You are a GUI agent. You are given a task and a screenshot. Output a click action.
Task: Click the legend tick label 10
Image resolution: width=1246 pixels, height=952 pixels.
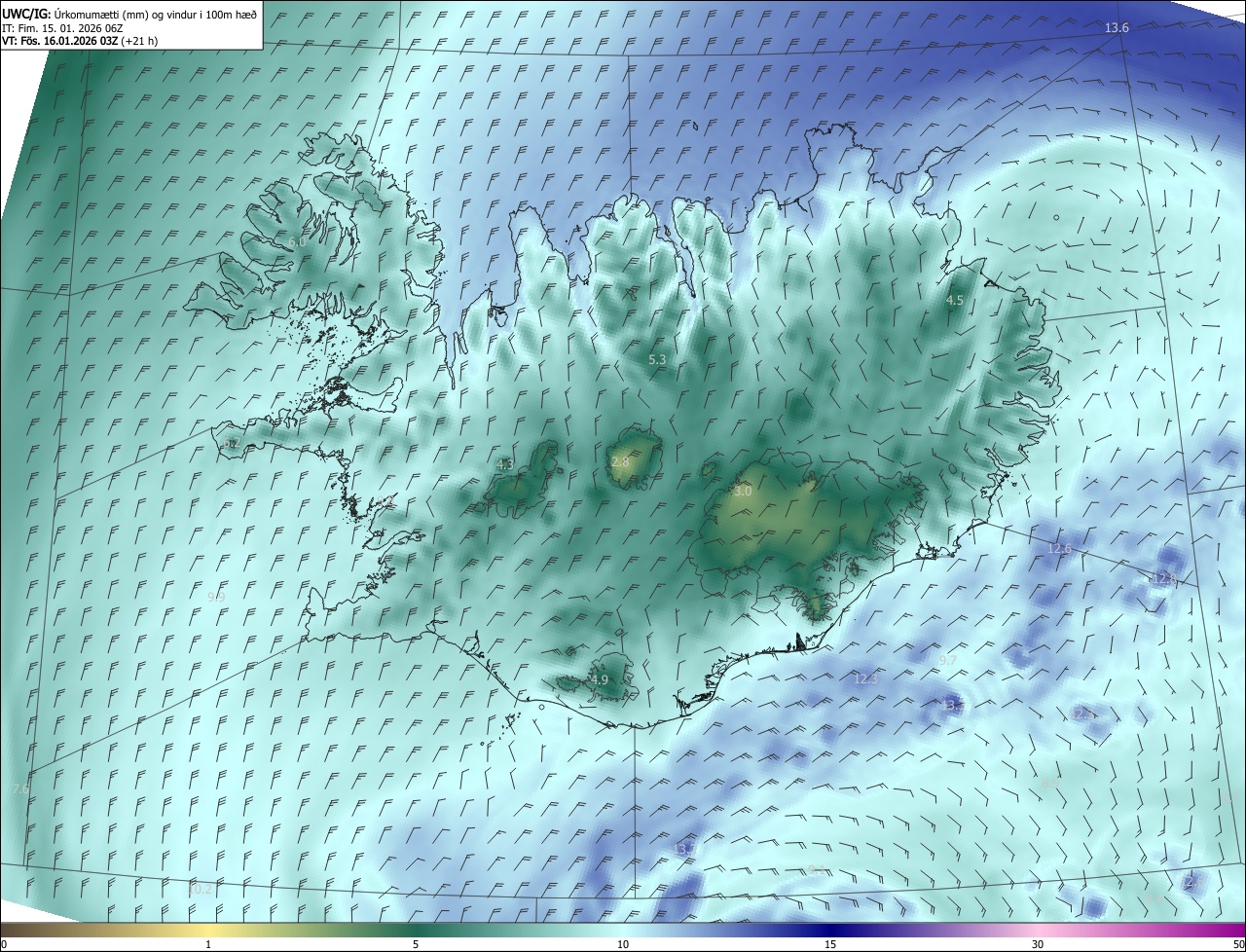pyautogui.click(x=623, y=944)
